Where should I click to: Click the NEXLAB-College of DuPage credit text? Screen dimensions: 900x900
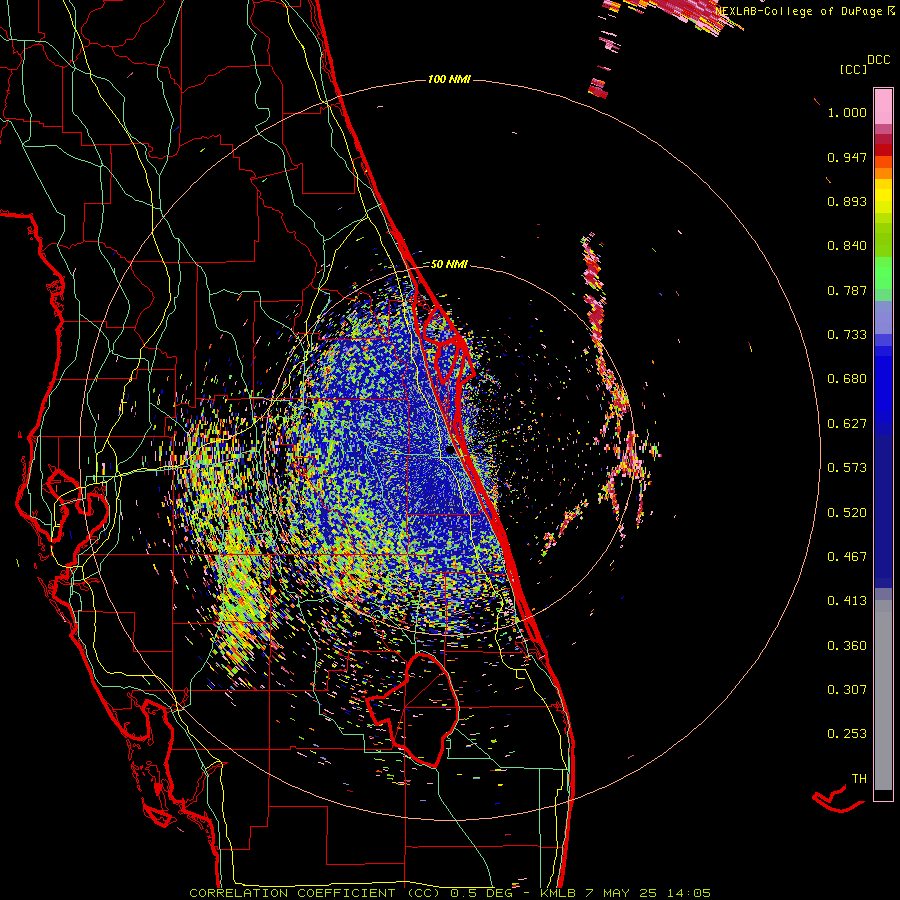pos(798,11)
